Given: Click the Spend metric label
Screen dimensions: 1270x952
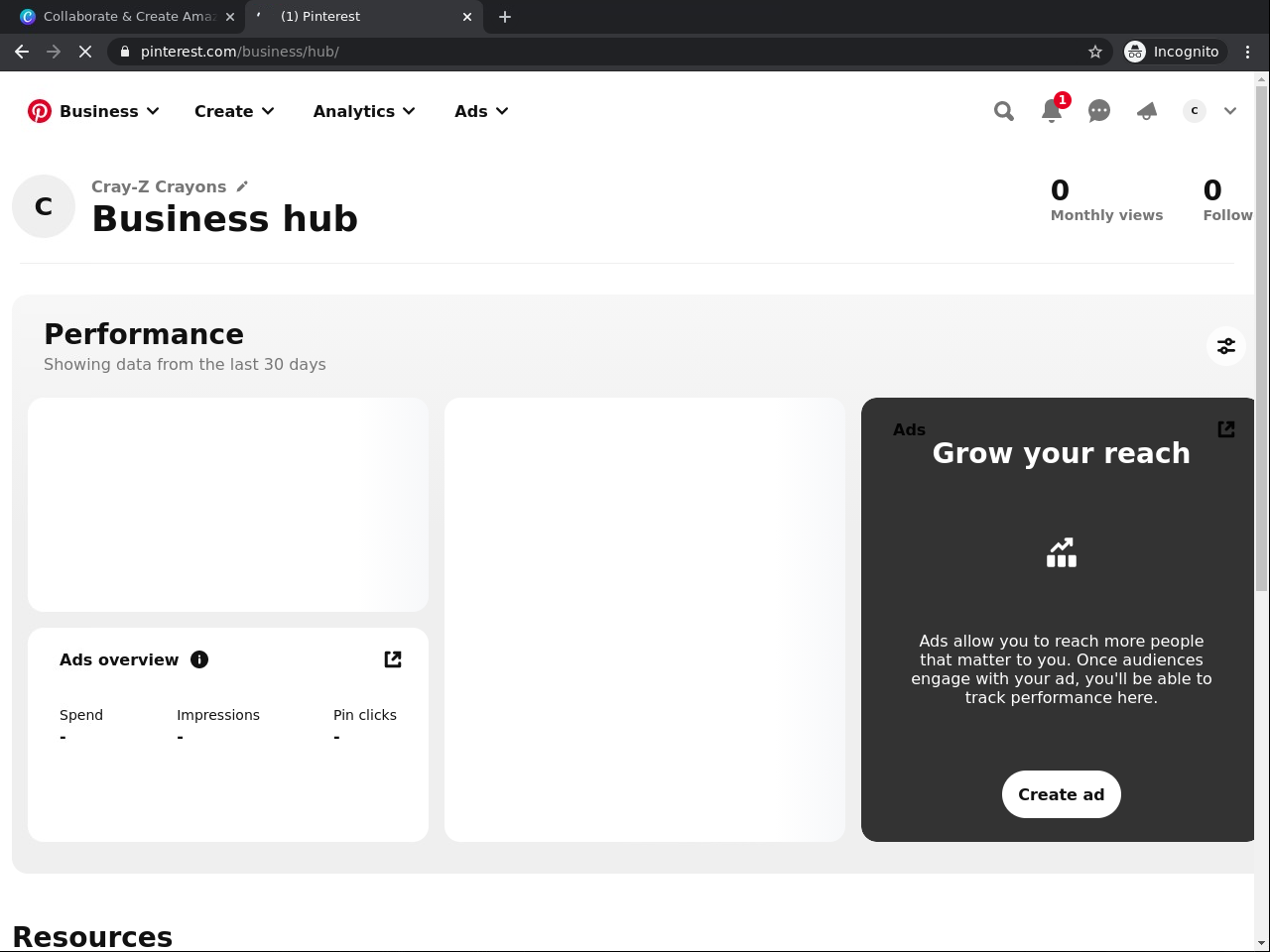Looking at the screenshot, I should [81, 715].
